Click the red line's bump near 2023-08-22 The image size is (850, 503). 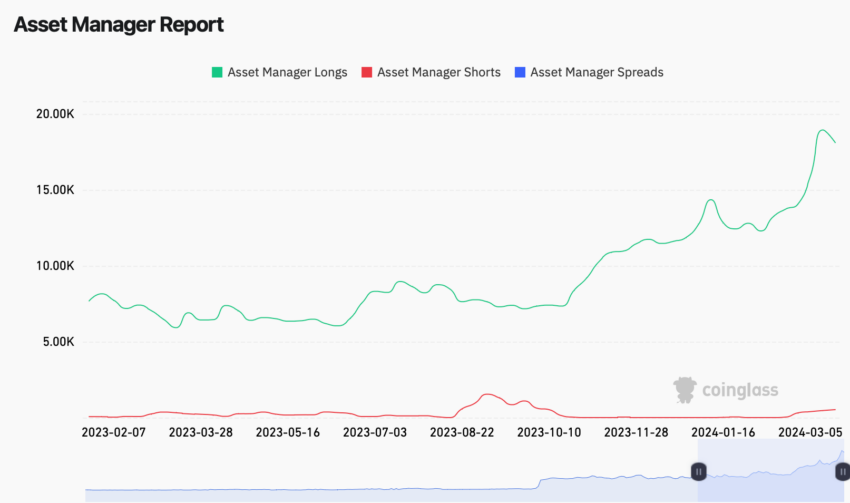pos(487,395)
